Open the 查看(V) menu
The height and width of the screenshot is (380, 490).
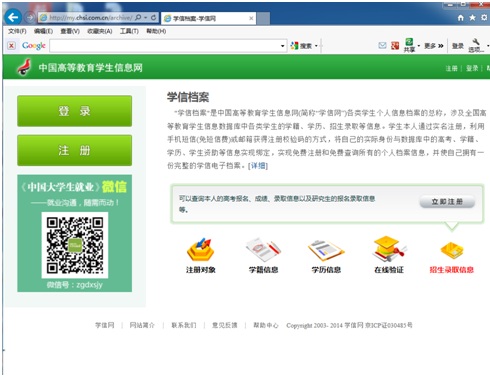pos(70,31)
